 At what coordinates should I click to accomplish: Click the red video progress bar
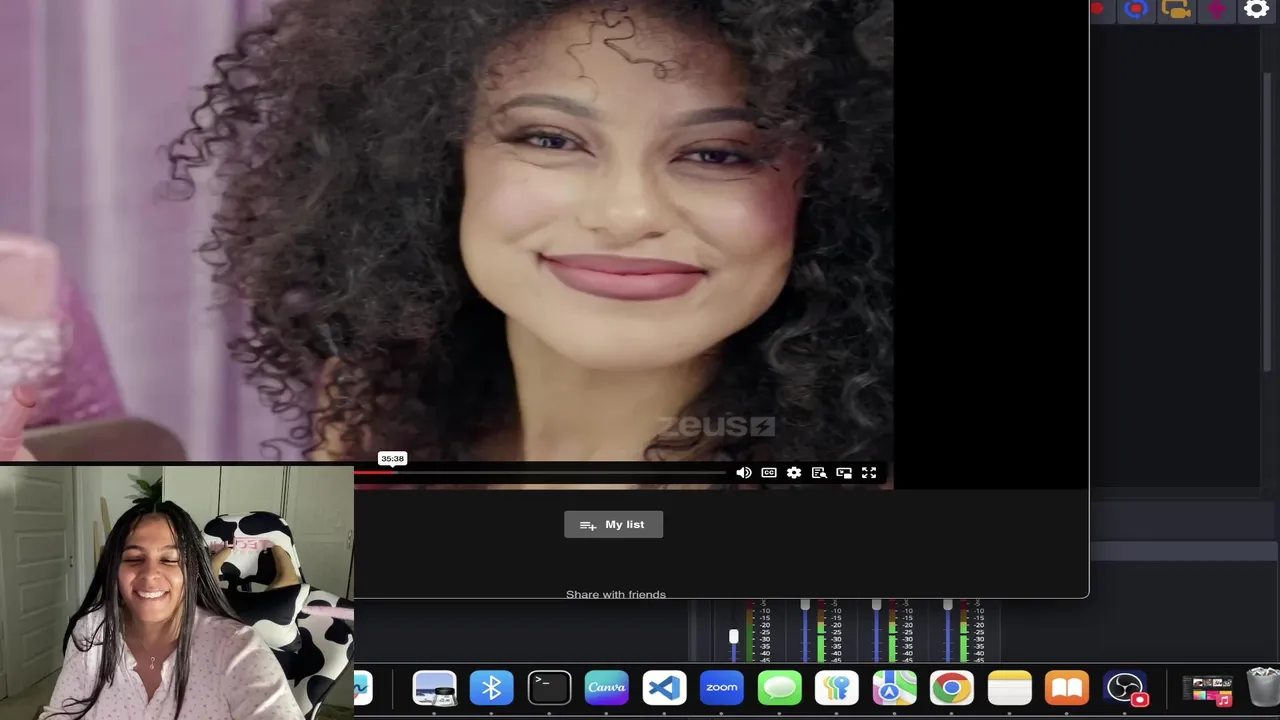tap(375, 472)
